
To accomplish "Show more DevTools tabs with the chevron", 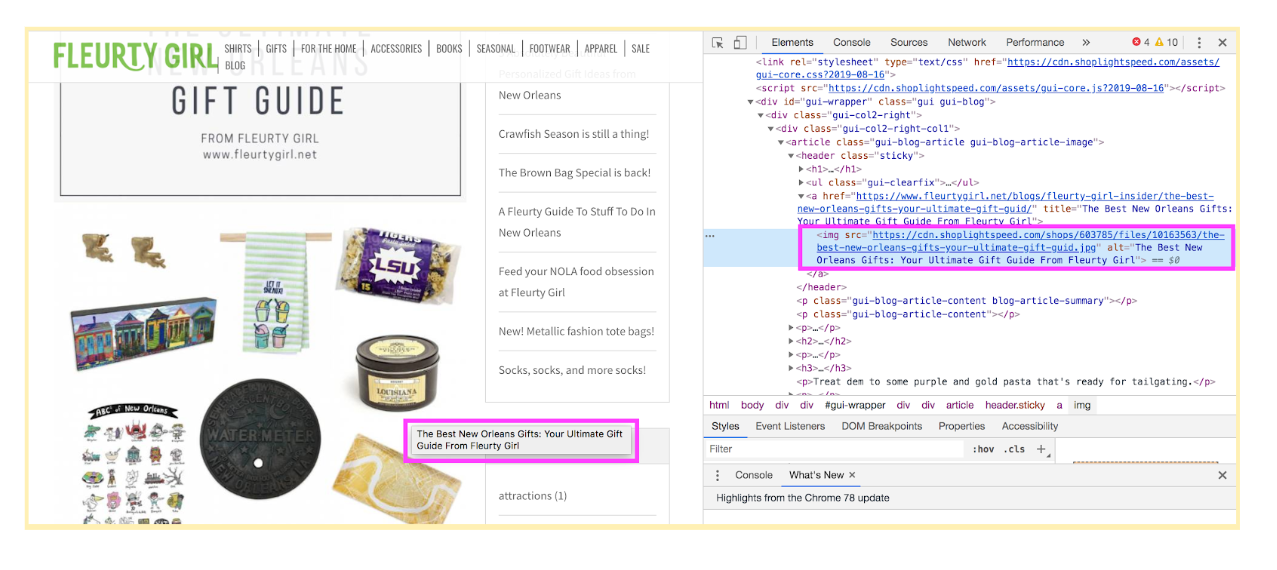I will (x=1086, y=43).
